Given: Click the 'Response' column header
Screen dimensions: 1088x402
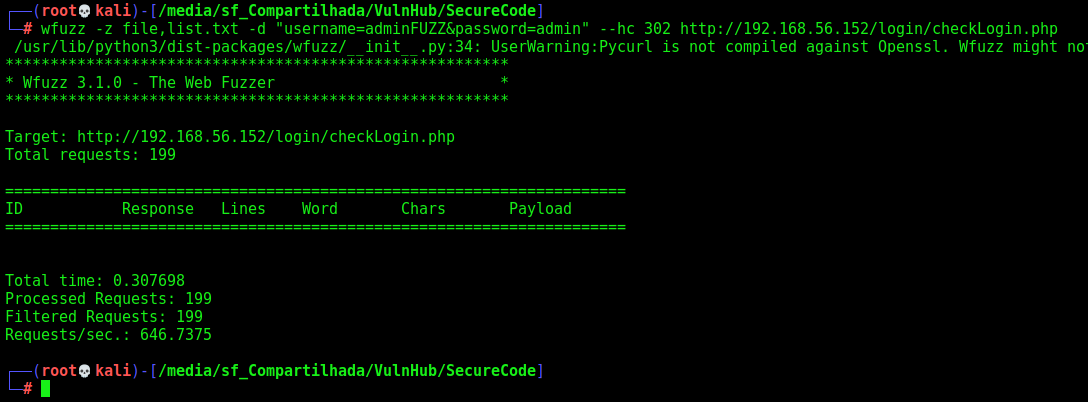Looking at the screenshot, I should click(158, 209).
